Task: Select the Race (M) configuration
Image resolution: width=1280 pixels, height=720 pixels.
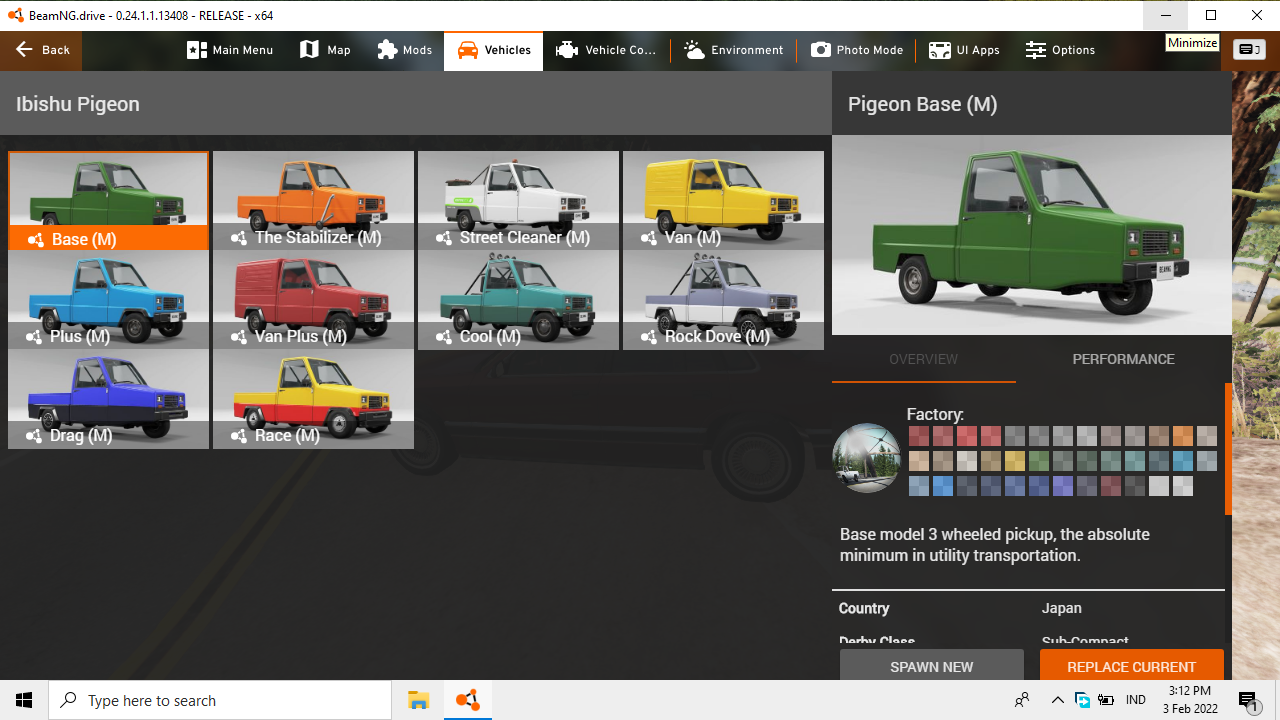Action: coord(313,398)
